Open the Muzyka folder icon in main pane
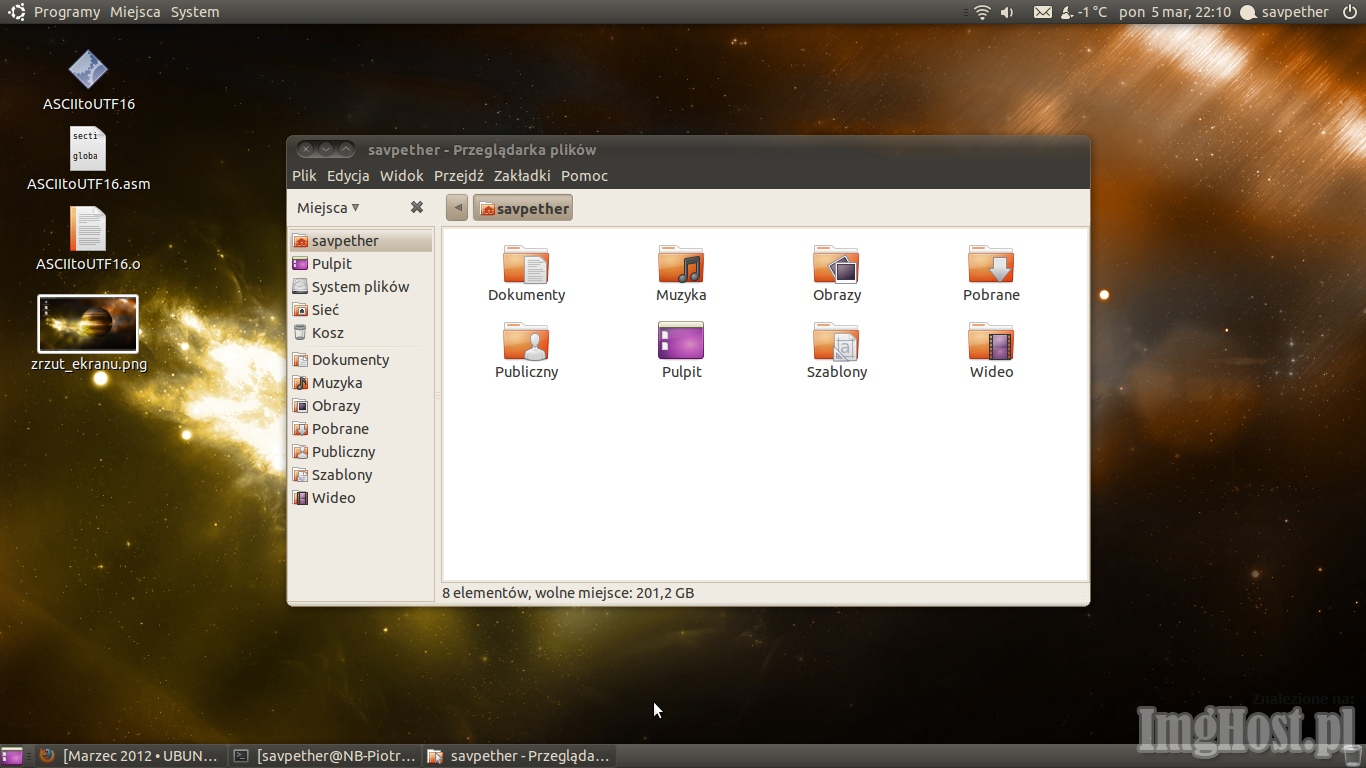The image size is (1366, 768). coord(681,266)
